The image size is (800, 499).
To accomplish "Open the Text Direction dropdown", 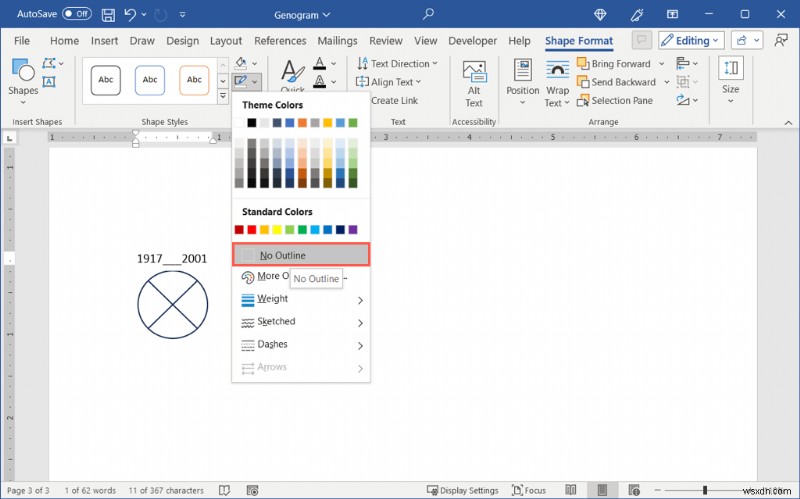I will point(435,64).
